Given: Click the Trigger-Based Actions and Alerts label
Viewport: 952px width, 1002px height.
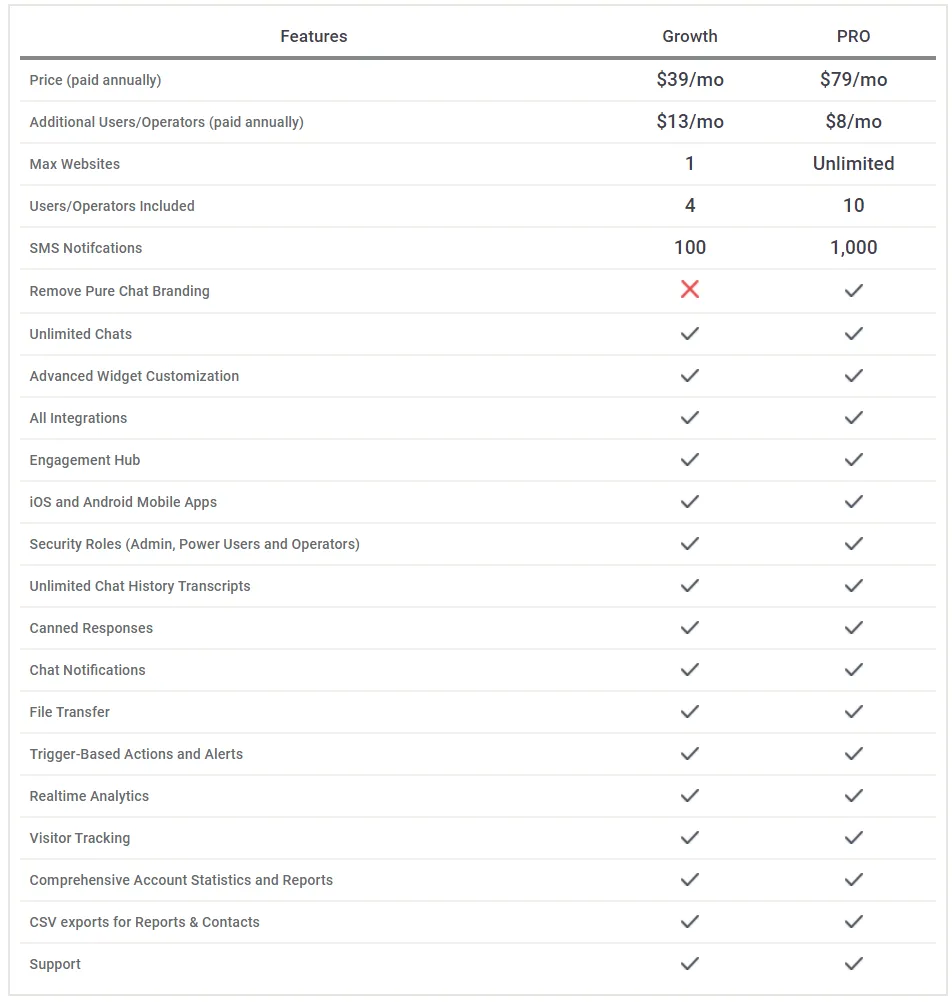Looking at the screenshot, I should [136, 754].
